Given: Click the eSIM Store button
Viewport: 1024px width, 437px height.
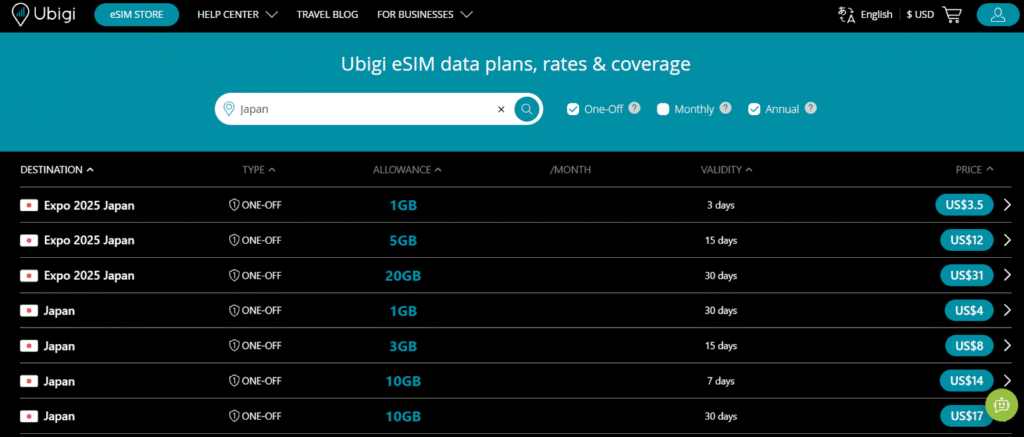Looking at the screenshot, I should [x=136, y=15].
